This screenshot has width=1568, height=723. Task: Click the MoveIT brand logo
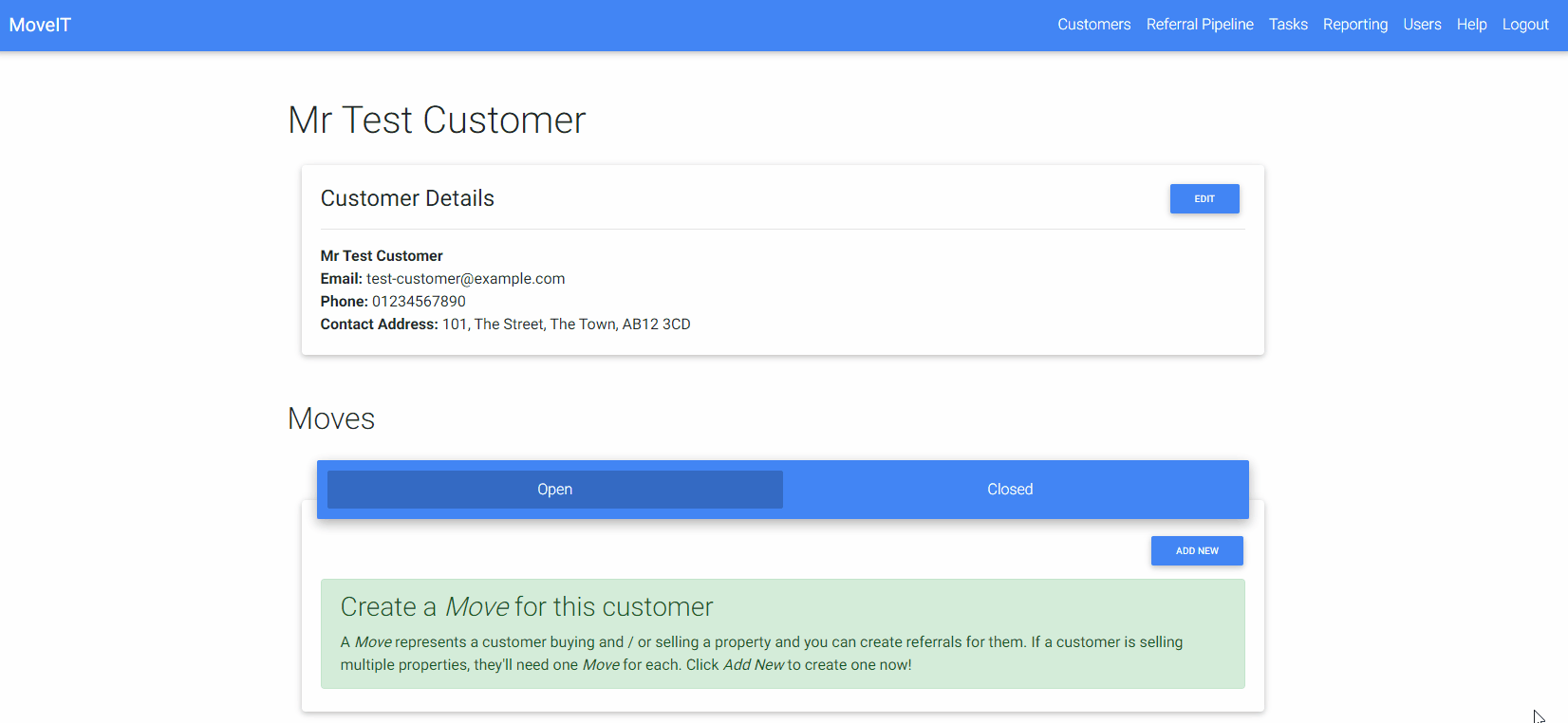coord(40,26)
